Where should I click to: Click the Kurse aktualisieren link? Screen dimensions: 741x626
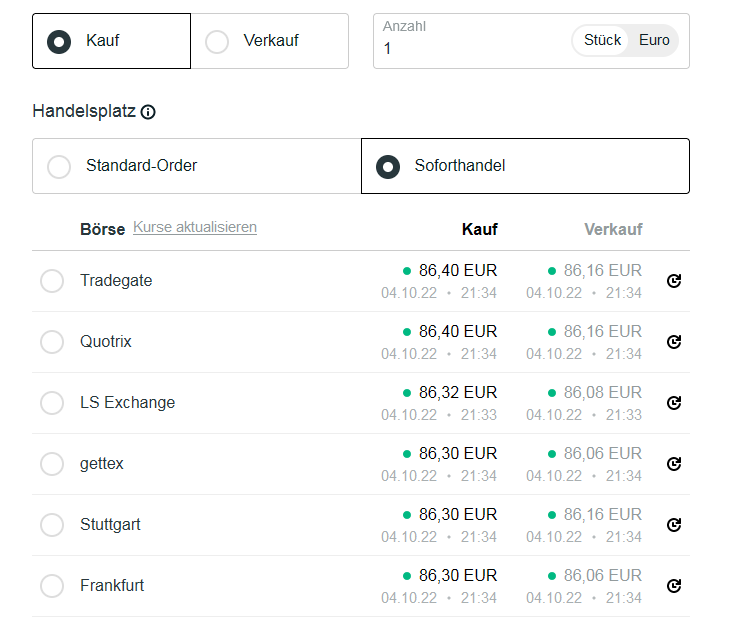(195, 227)
